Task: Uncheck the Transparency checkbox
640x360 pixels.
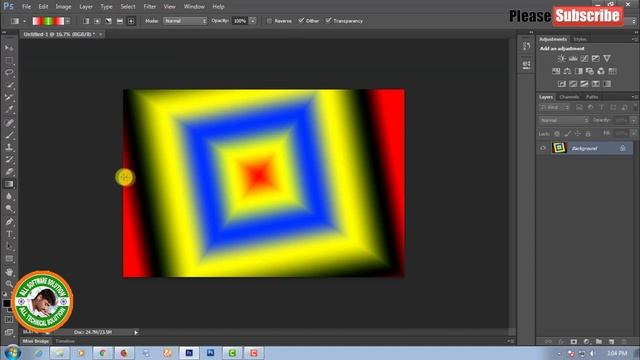Action: (x=329, y=20)
